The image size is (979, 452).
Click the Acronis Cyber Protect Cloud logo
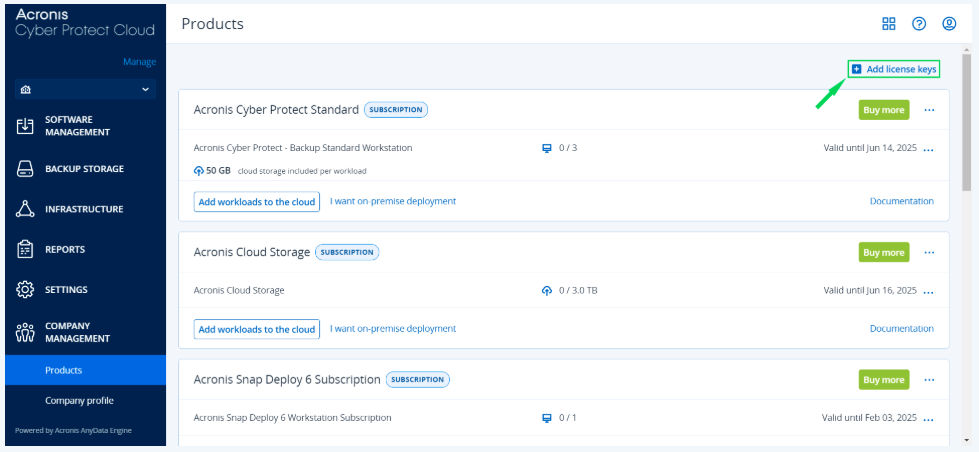click(85, 23)
